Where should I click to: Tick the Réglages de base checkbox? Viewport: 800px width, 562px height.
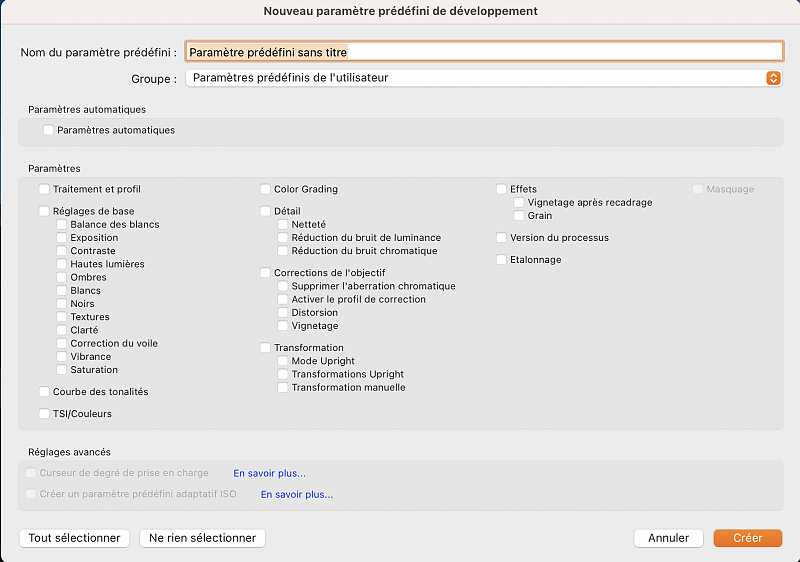tap(44, 211)
